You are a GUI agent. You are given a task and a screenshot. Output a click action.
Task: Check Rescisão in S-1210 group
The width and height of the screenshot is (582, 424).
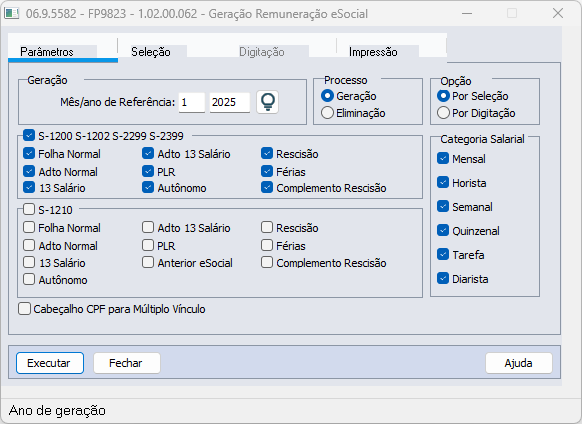[267, 227]
